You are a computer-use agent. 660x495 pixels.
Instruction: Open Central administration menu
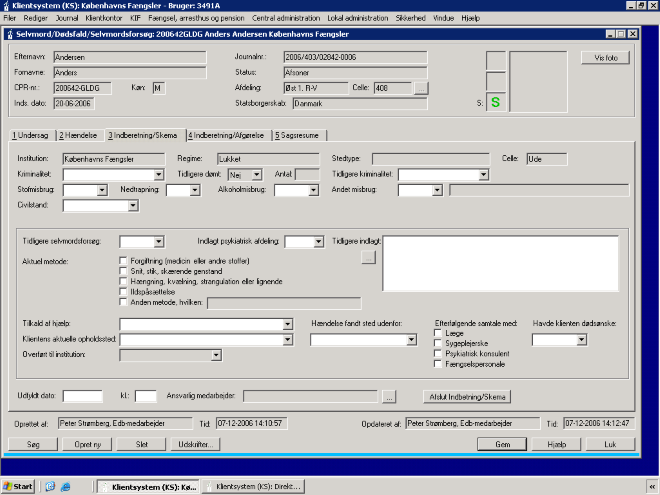pyautogui.click(x=284, y=19)
